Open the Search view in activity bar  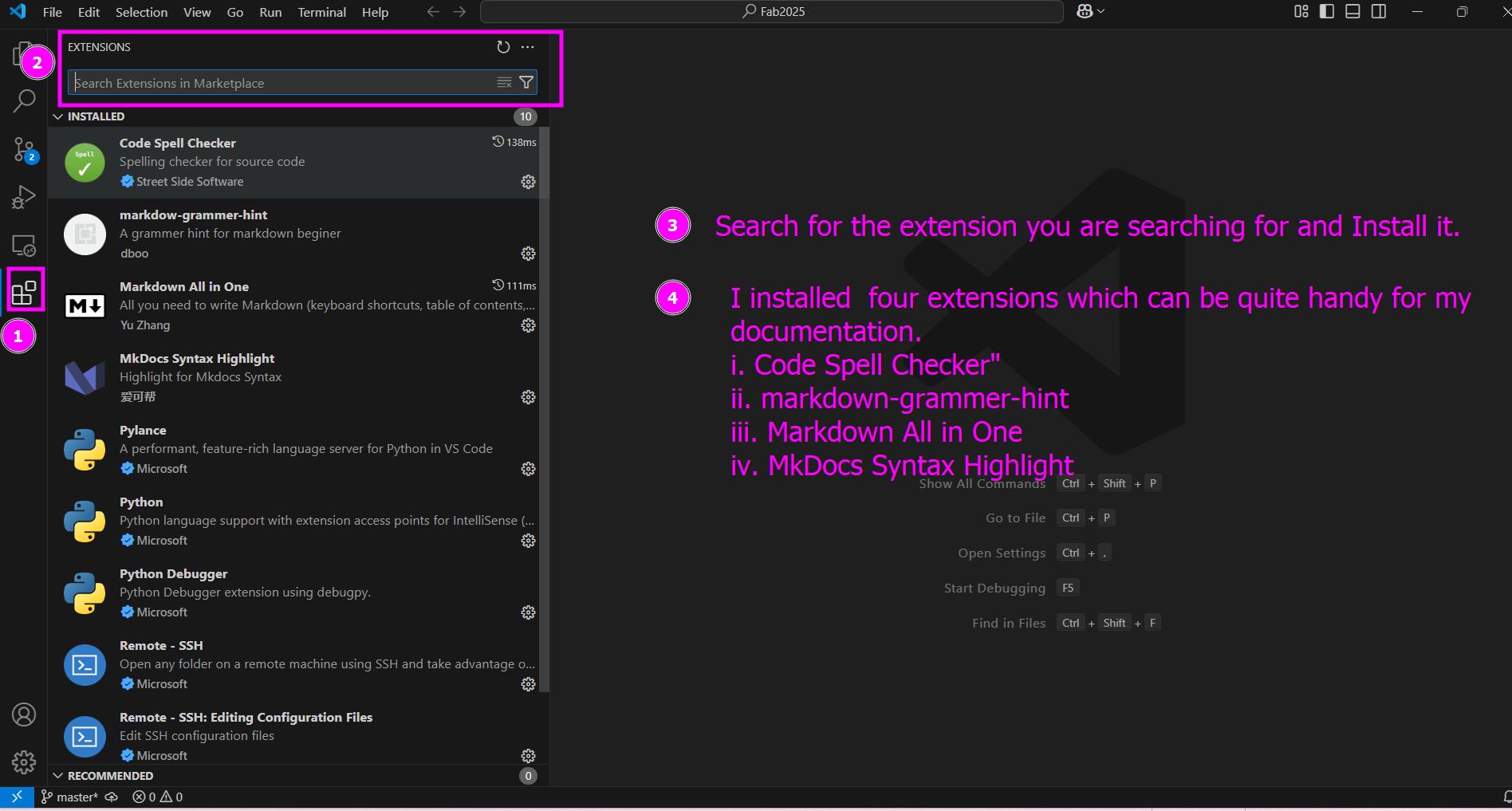[x=24, y=101]
